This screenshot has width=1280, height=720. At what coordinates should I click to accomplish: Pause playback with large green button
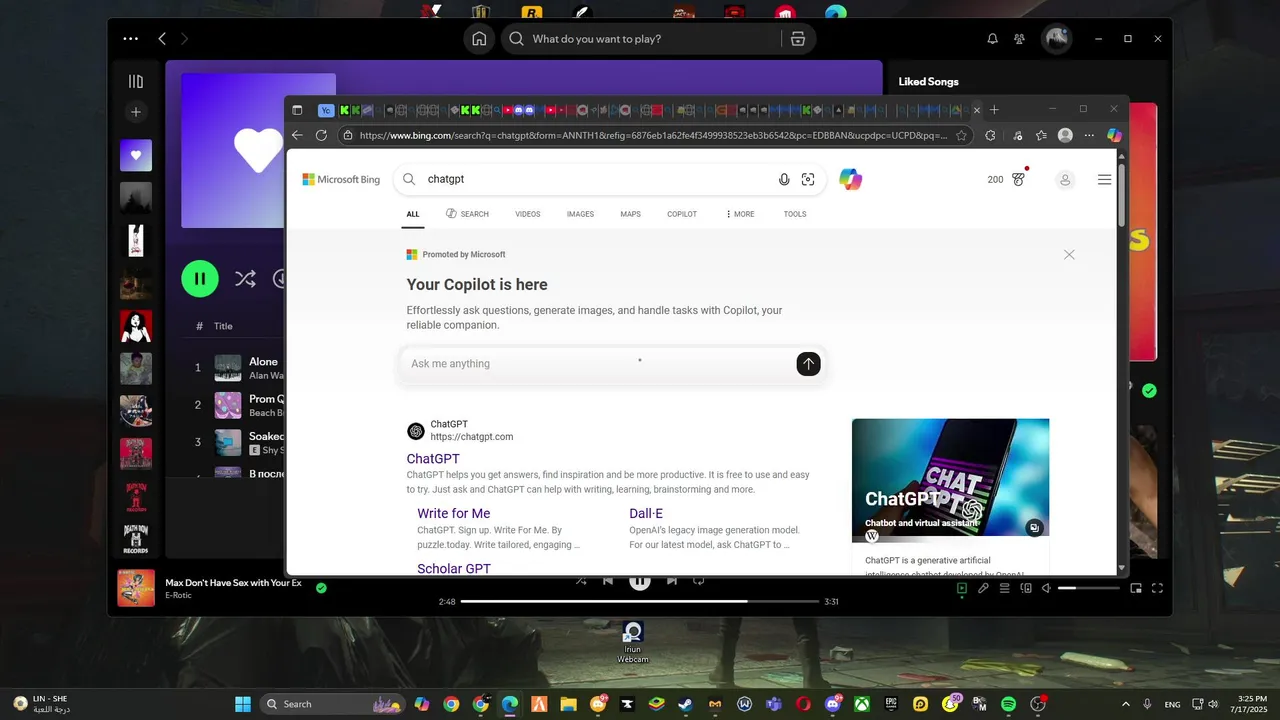(x=200, y=279)
